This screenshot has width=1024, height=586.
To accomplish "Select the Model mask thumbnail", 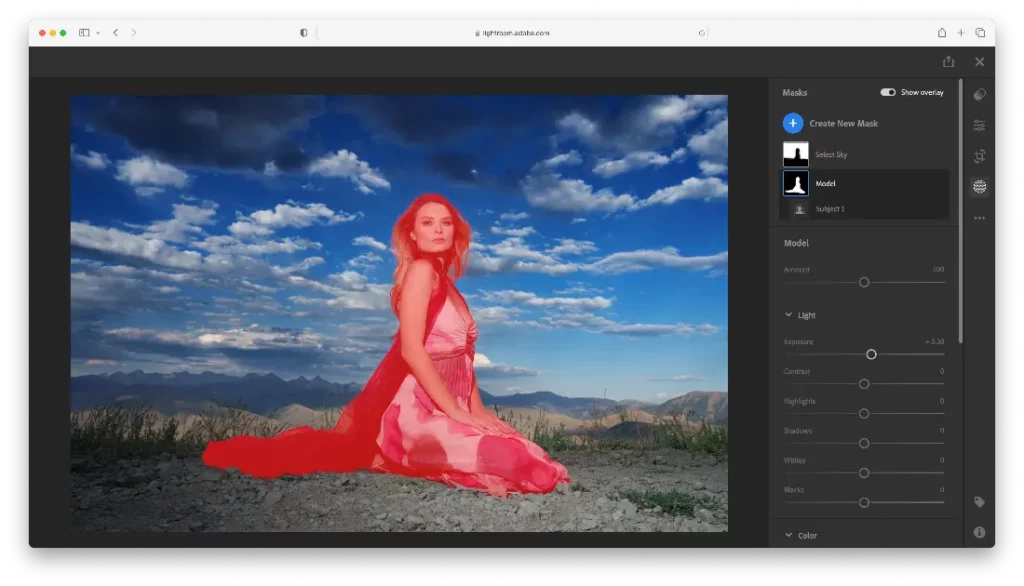I will [795, 184].
